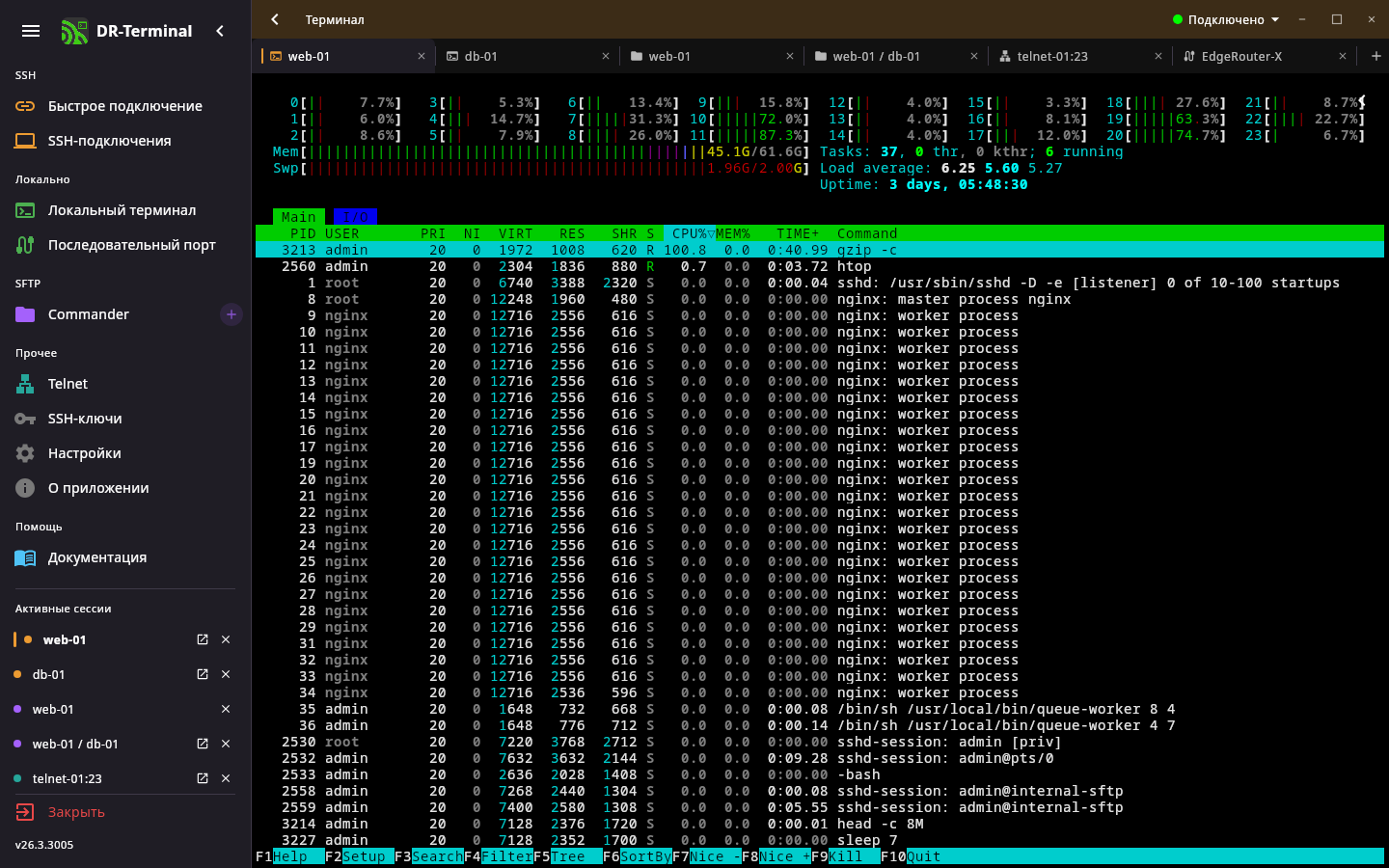Sort by PID column header
The width and height of the screenshot is (1389, 868).
pos(303,233)
